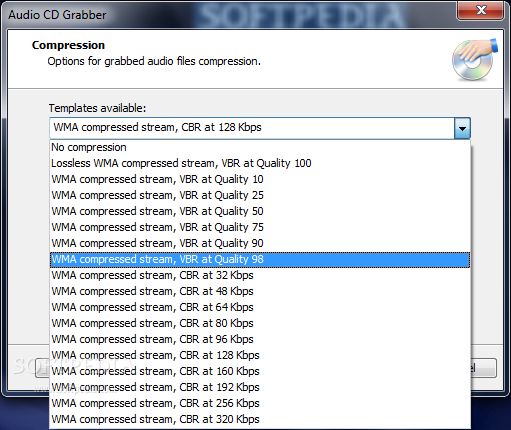Viewport: 511px width, 430px height.
Task: Select WMA CBR at 192 Kbps
Action: tap(260, 387)
